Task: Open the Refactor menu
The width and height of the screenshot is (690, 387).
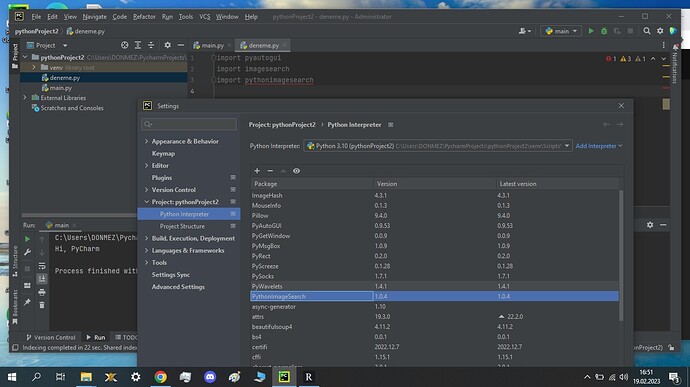Action: pyautogui.click(x=144, y=17)
